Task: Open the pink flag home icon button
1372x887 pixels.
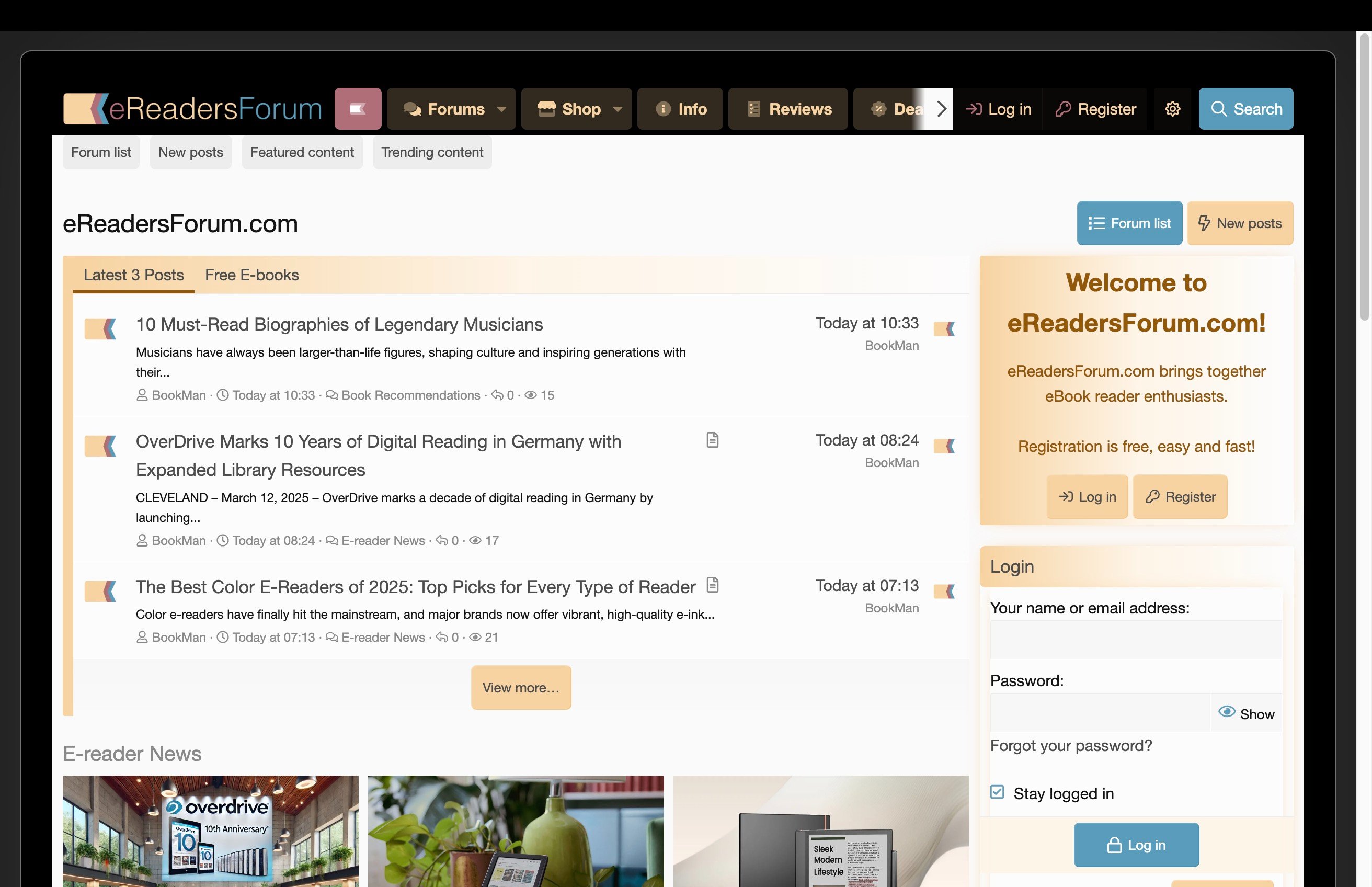Action: tap(358, 108)
